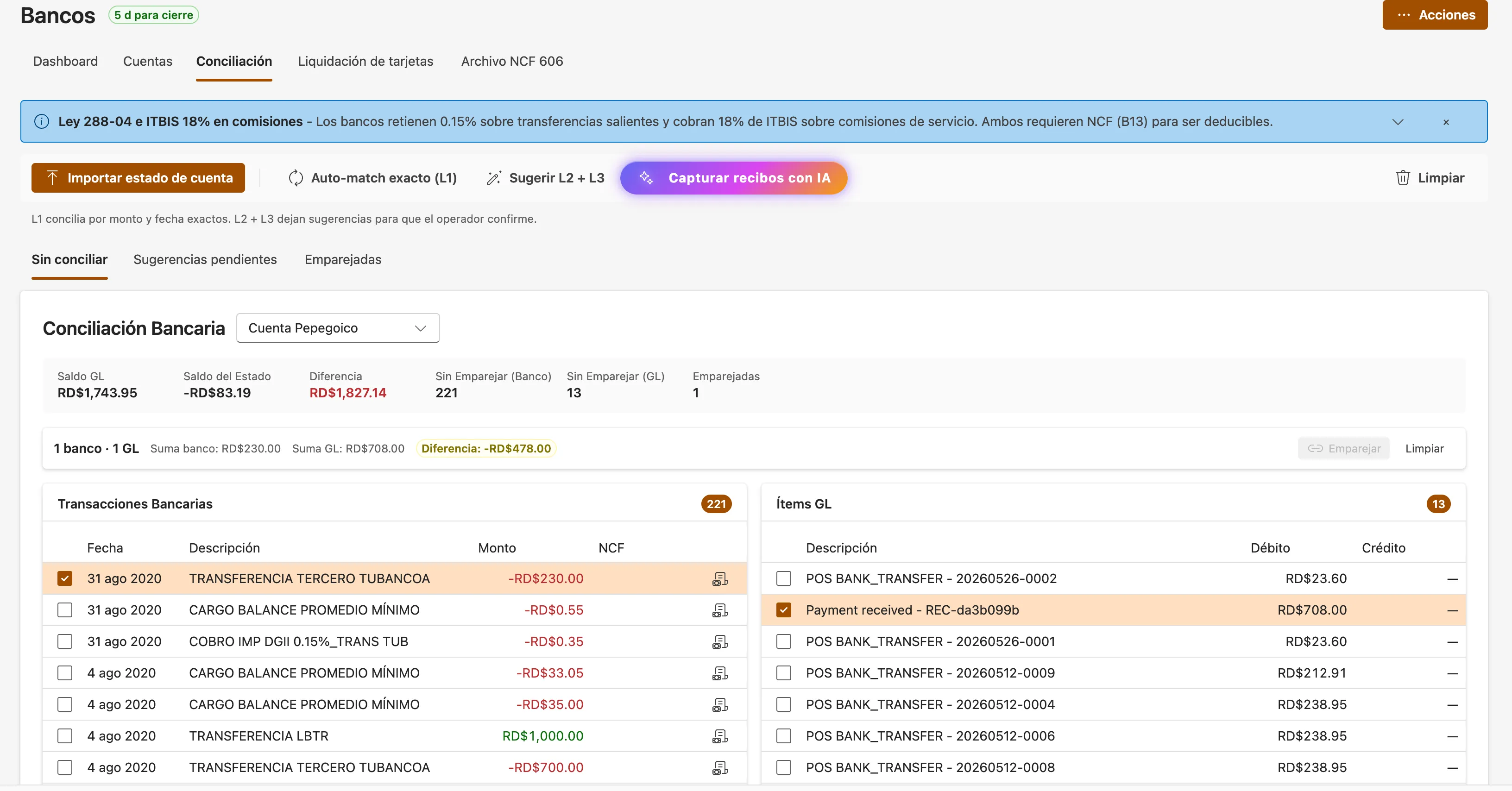Open the Cuenta Pepegoico account dropdown
The width and height of the screenshot is (1512, 791).
tap(338, 328)
